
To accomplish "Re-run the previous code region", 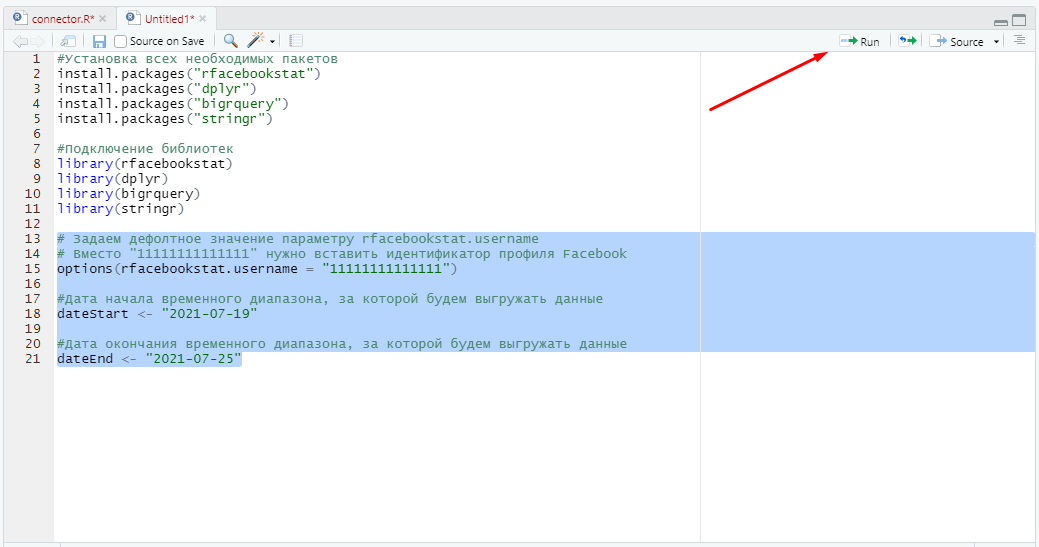I will [907, 41].
